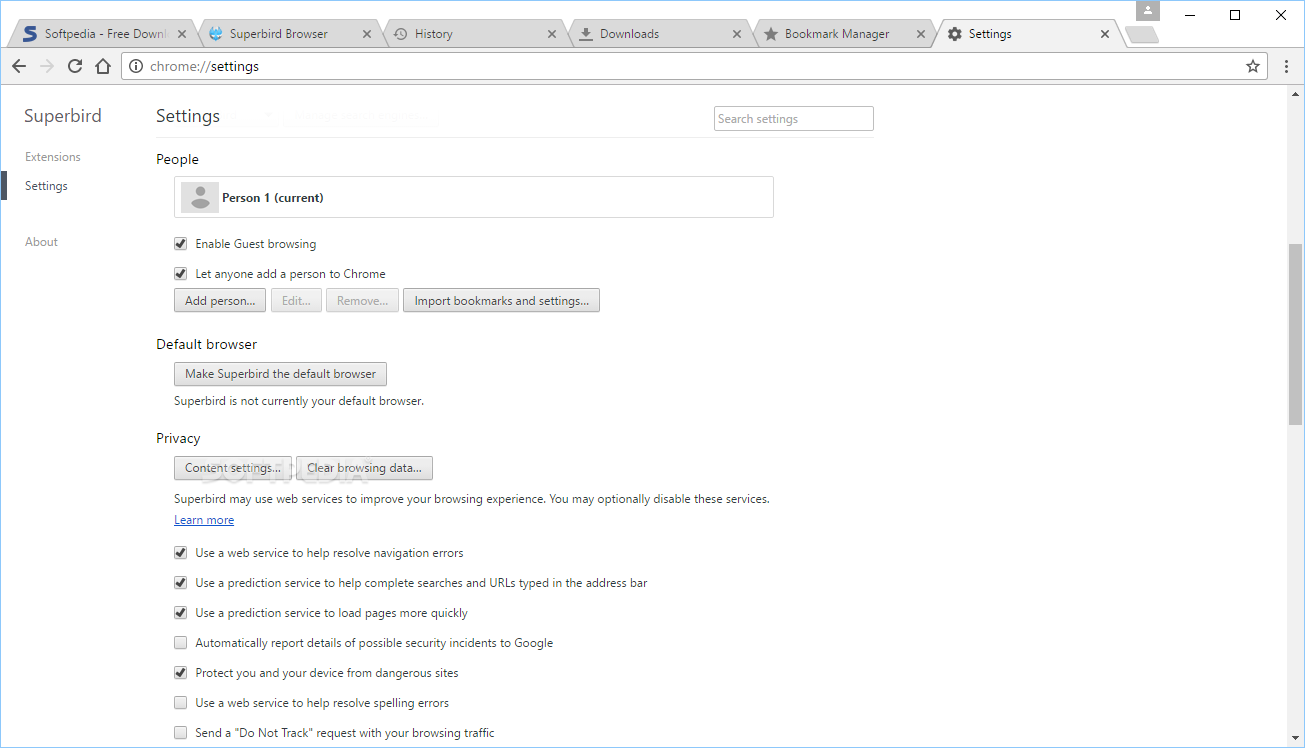Screen dimensions: 1305x748
Task: Open Content settings
Action: (233, 467)
